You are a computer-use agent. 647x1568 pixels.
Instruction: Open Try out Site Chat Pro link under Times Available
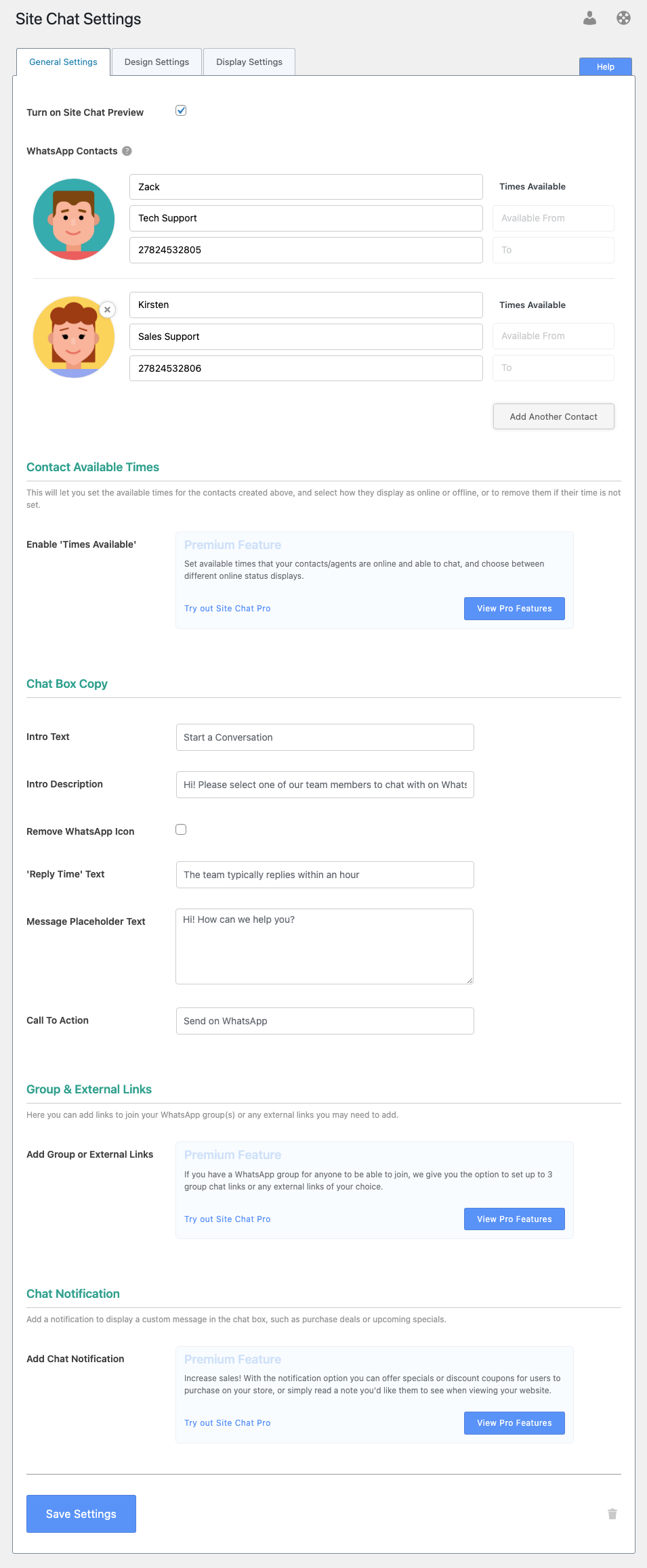(x=228, y=609)
